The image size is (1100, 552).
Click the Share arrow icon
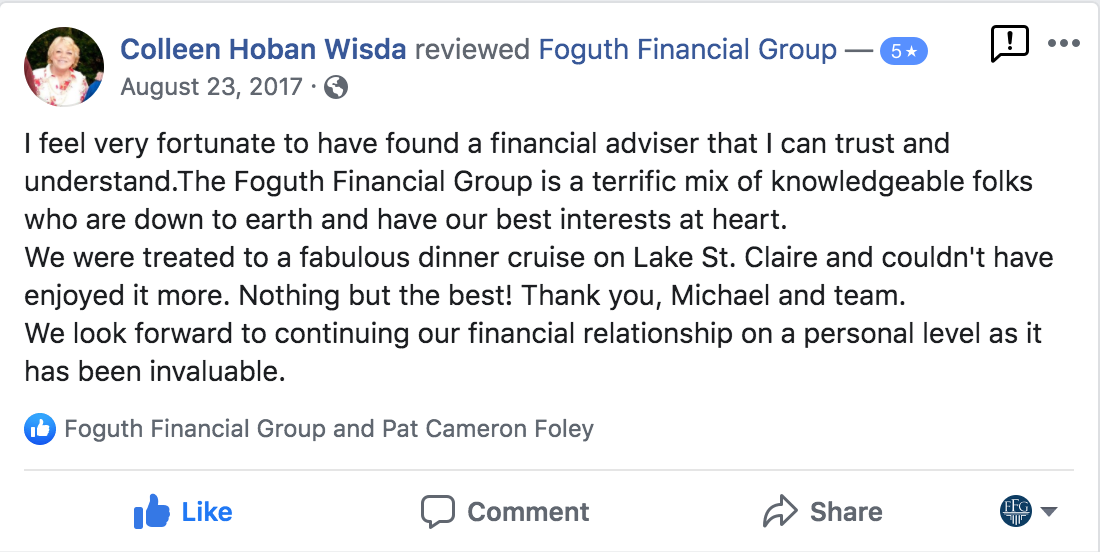(x=779, y=512)
